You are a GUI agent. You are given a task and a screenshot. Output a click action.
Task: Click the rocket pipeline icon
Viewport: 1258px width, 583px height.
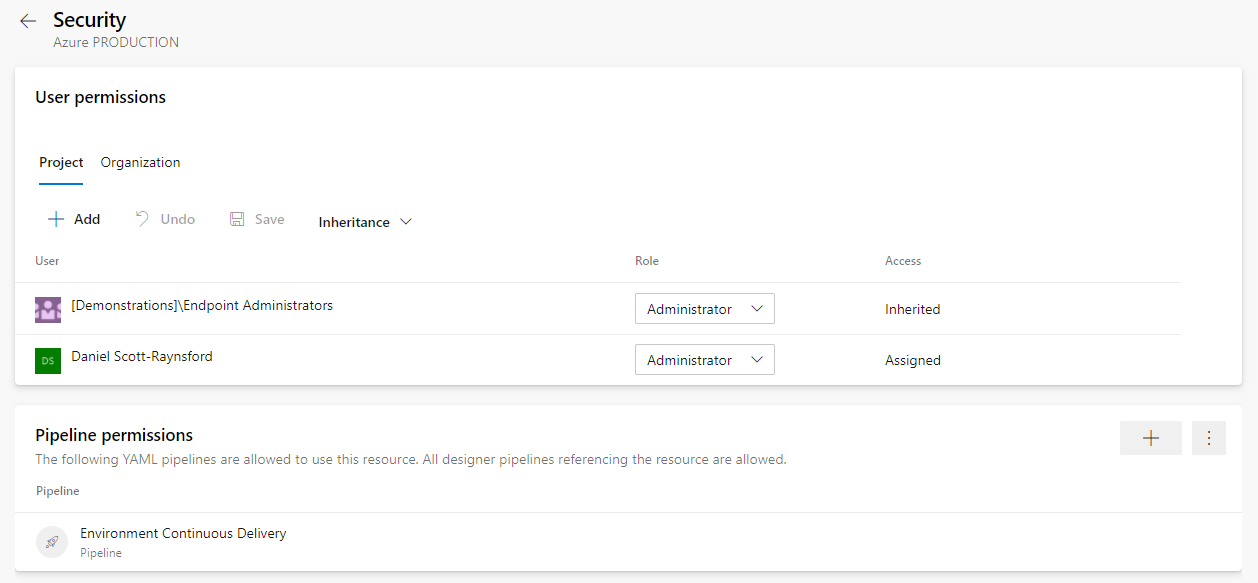(52, 542)
